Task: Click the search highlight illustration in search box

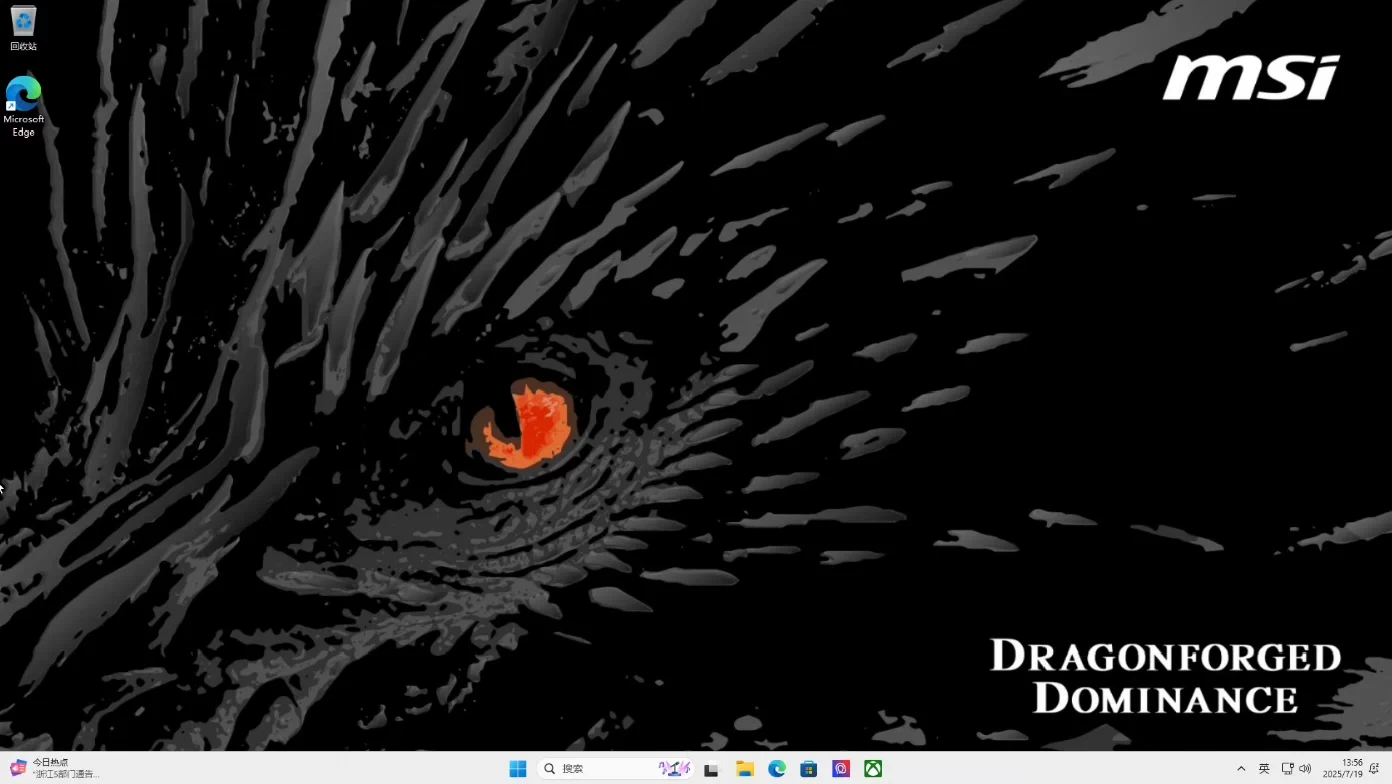Action: (674, 769)
